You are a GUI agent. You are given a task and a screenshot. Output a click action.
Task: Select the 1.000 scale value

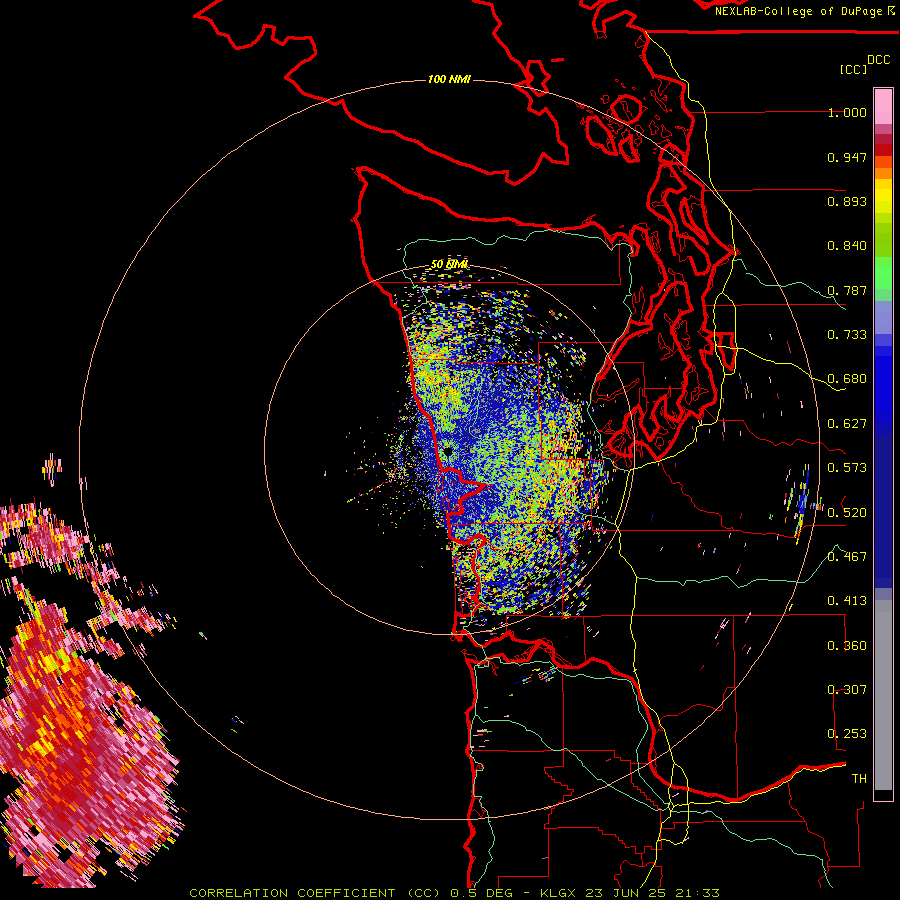pos(847,112)
